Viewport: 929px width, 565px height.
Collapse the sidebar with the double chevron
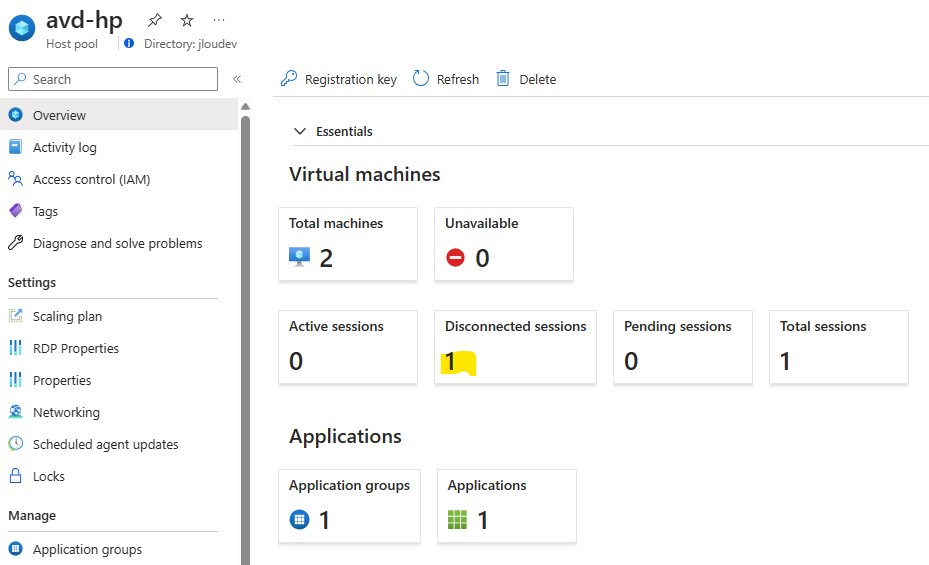(x=237, y=79)
